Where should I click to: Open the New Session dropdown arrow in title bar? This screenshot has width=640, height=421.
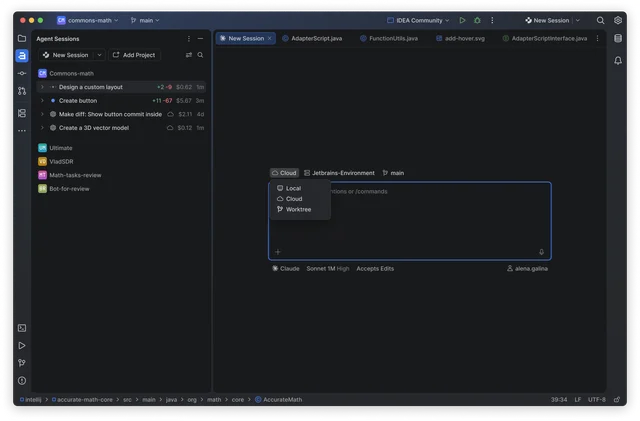[x=578, y=20]
